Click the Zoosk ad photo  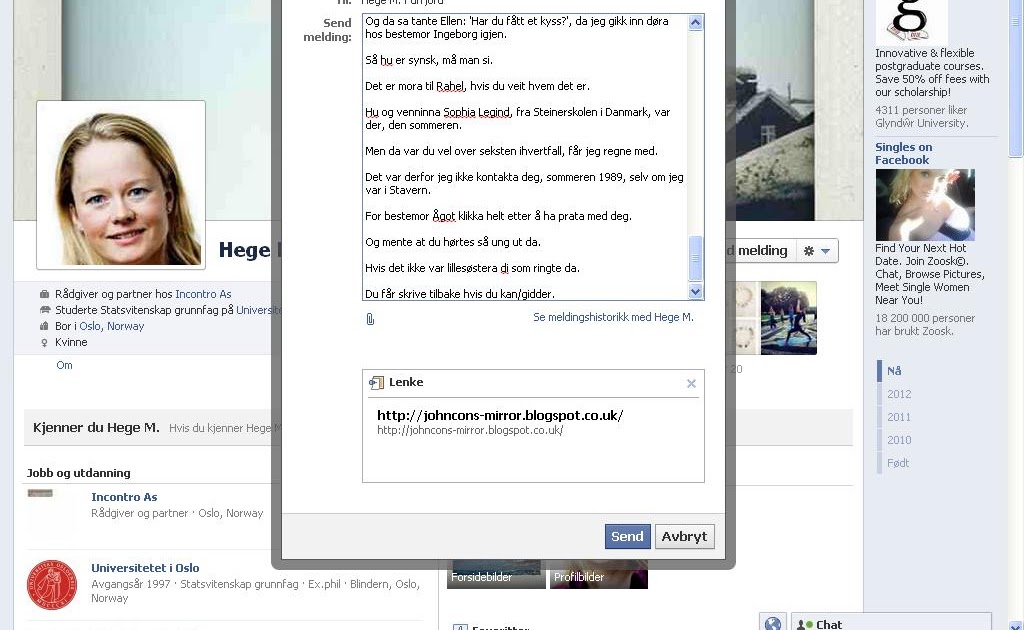click(925, 205)
